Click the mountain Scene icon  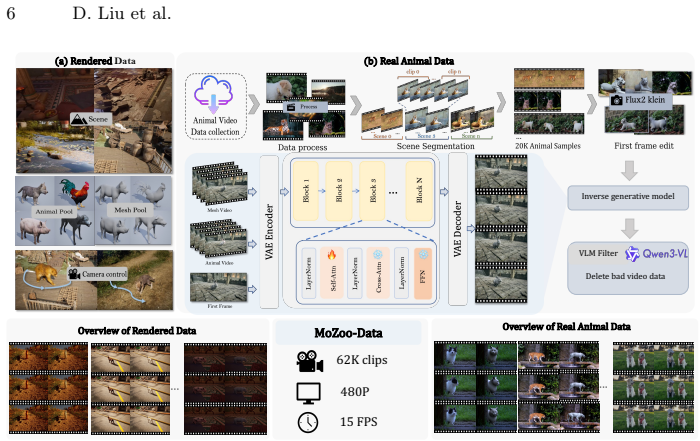coord(79,119)
